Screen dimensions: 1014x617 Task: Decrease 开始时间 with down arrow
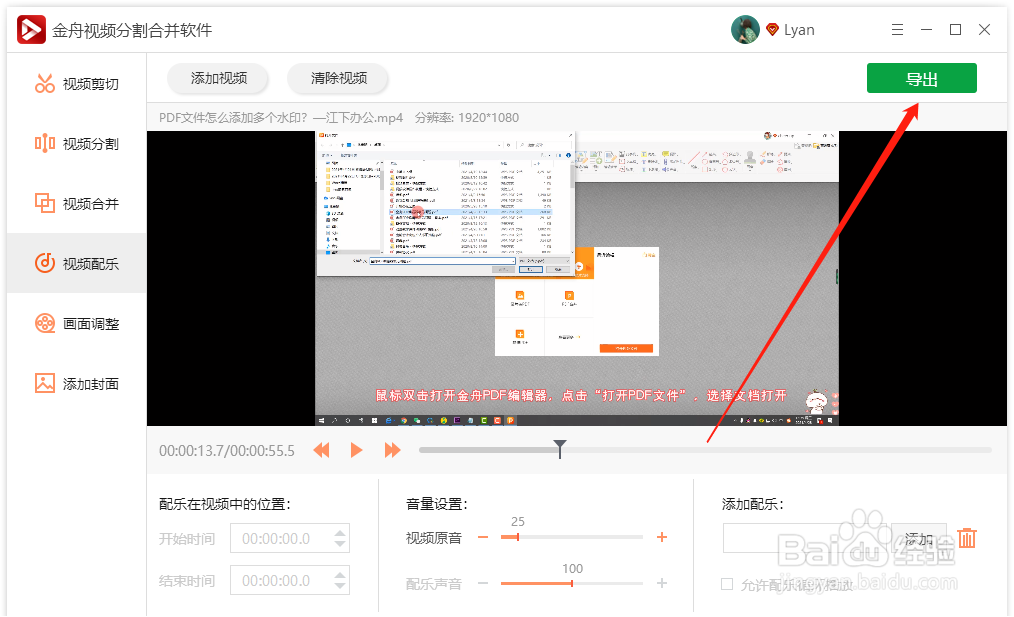(x=340, y=544)
